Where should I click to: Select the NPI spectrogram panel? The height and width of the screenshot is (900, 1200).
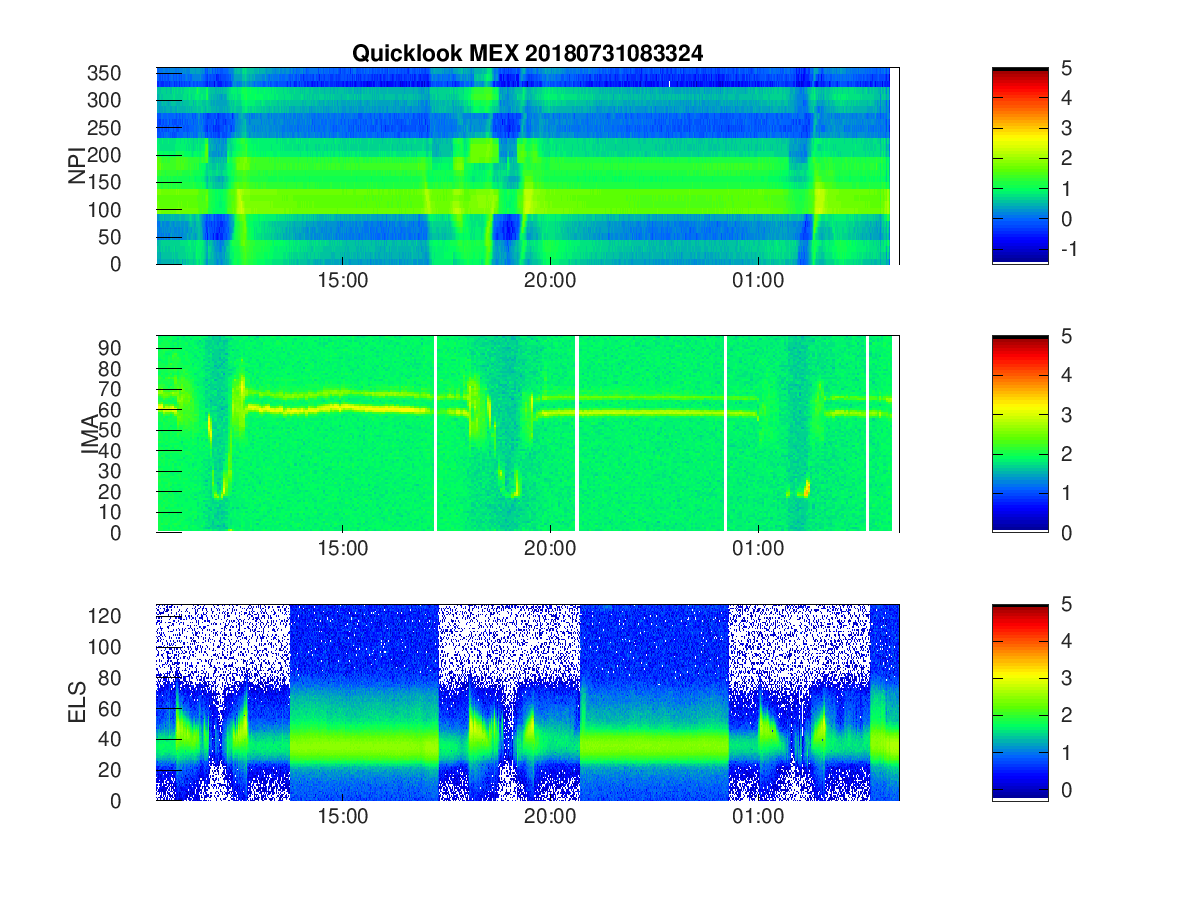point(528,166)
